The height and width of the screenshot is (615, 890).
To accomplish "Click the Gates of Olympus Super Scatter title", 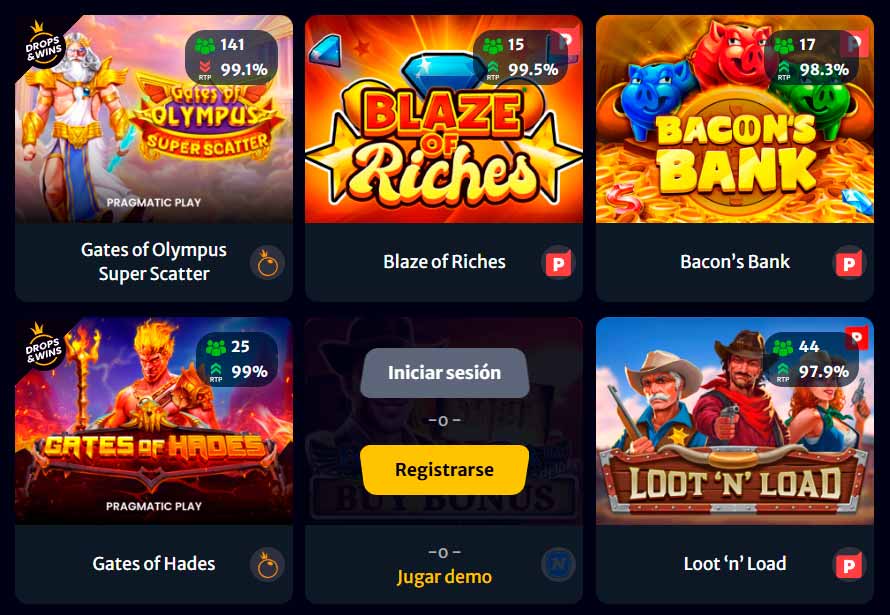I will point(154,262).
